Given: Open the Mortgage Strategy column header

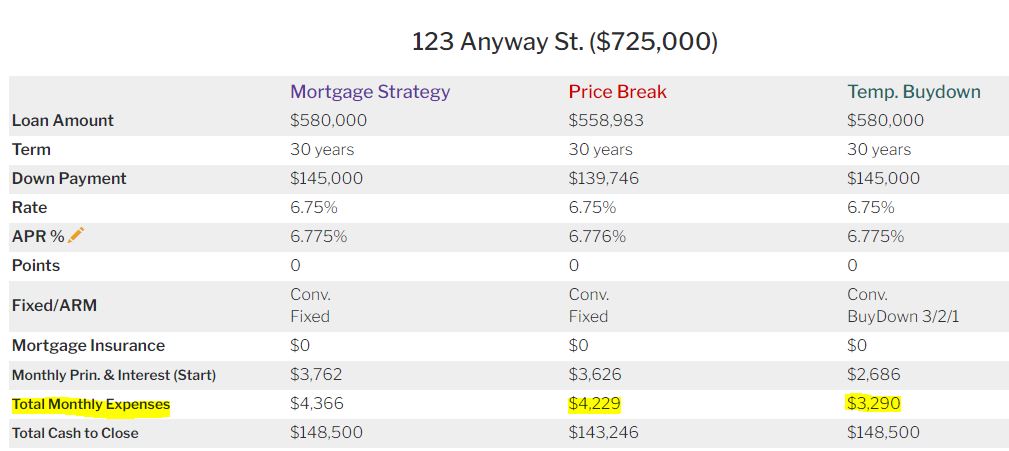Looking at the screenshot, I should click(x=370, y=92).
